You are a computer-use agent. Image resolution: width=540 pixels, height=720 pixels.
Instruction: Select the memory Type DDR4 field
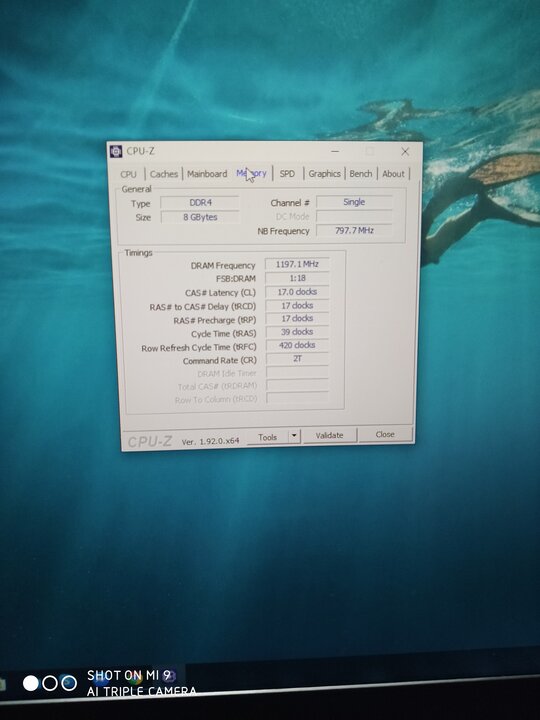tap(200, 202)
